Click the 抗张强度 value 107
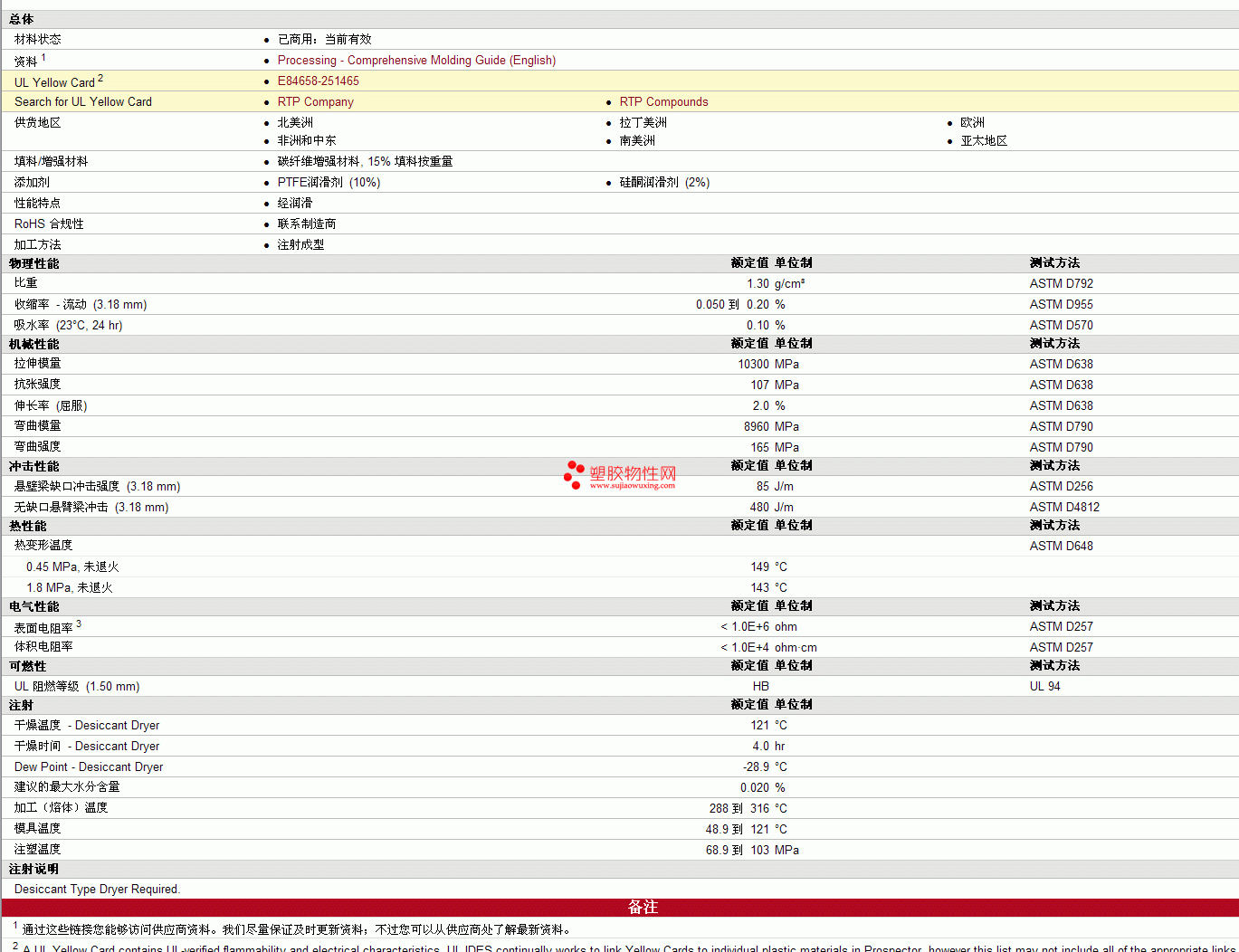This screenshot has height=952, width=1239. point(759,385)
